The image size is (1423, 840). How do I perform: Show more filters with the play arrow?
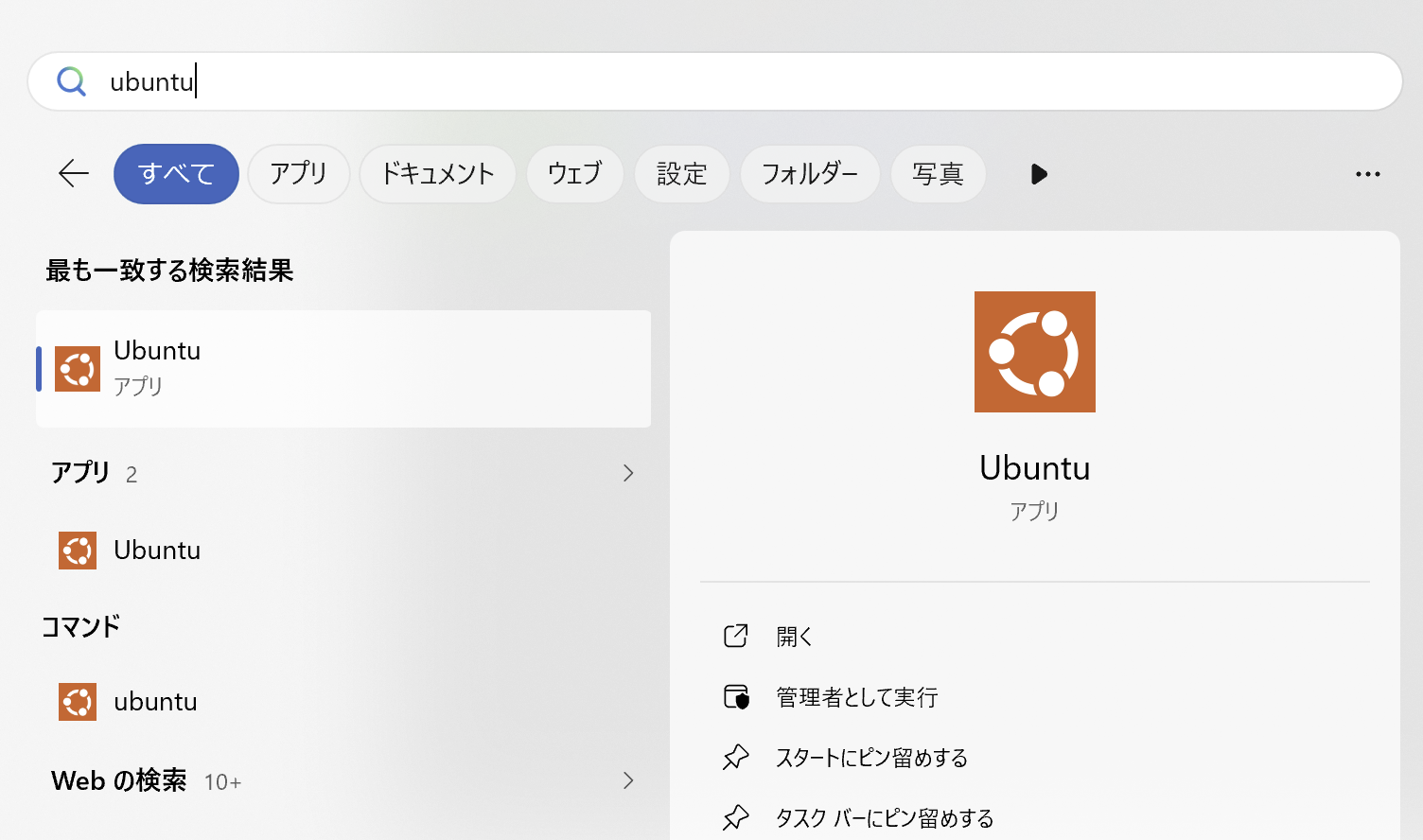tap(1039, 174)
